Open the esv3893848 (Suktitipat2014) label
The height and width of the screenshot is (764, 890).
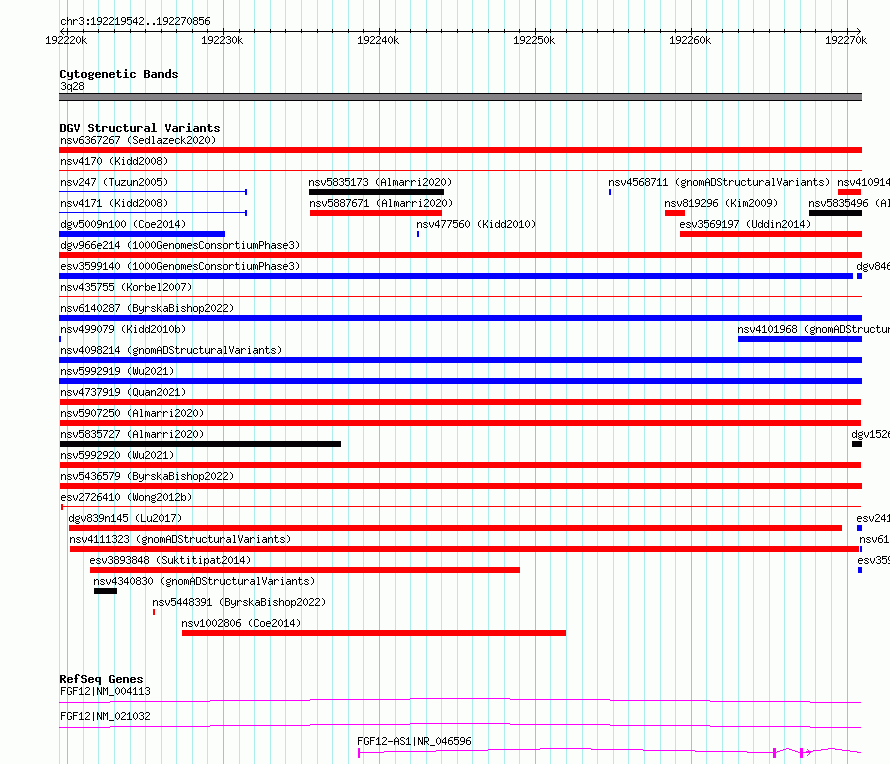click(x=170, y=560)
